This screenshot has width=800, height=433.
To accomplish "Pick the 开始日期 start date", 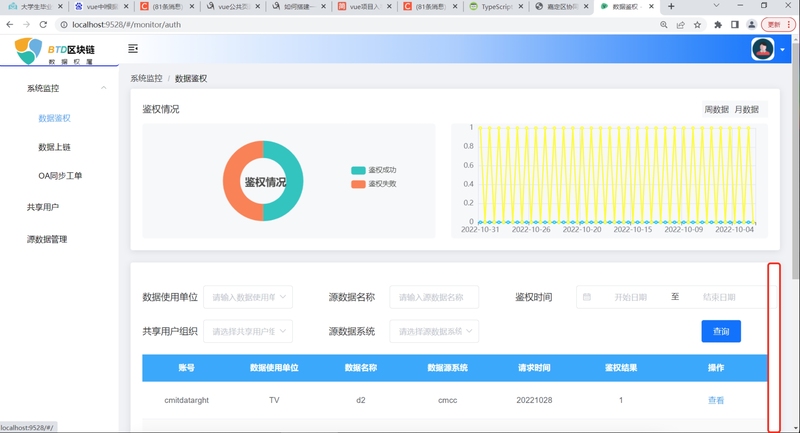I will (631, 297).
